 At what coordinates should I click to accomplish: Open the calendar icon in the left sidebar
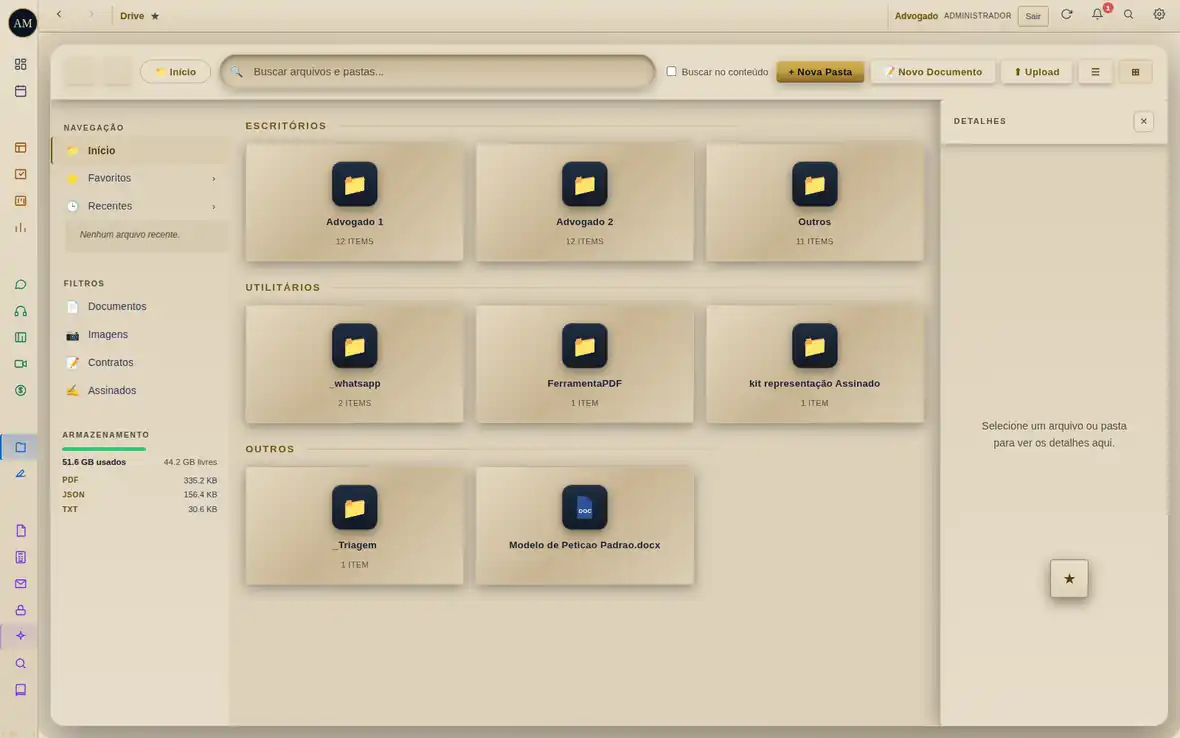tap(20, 91)
